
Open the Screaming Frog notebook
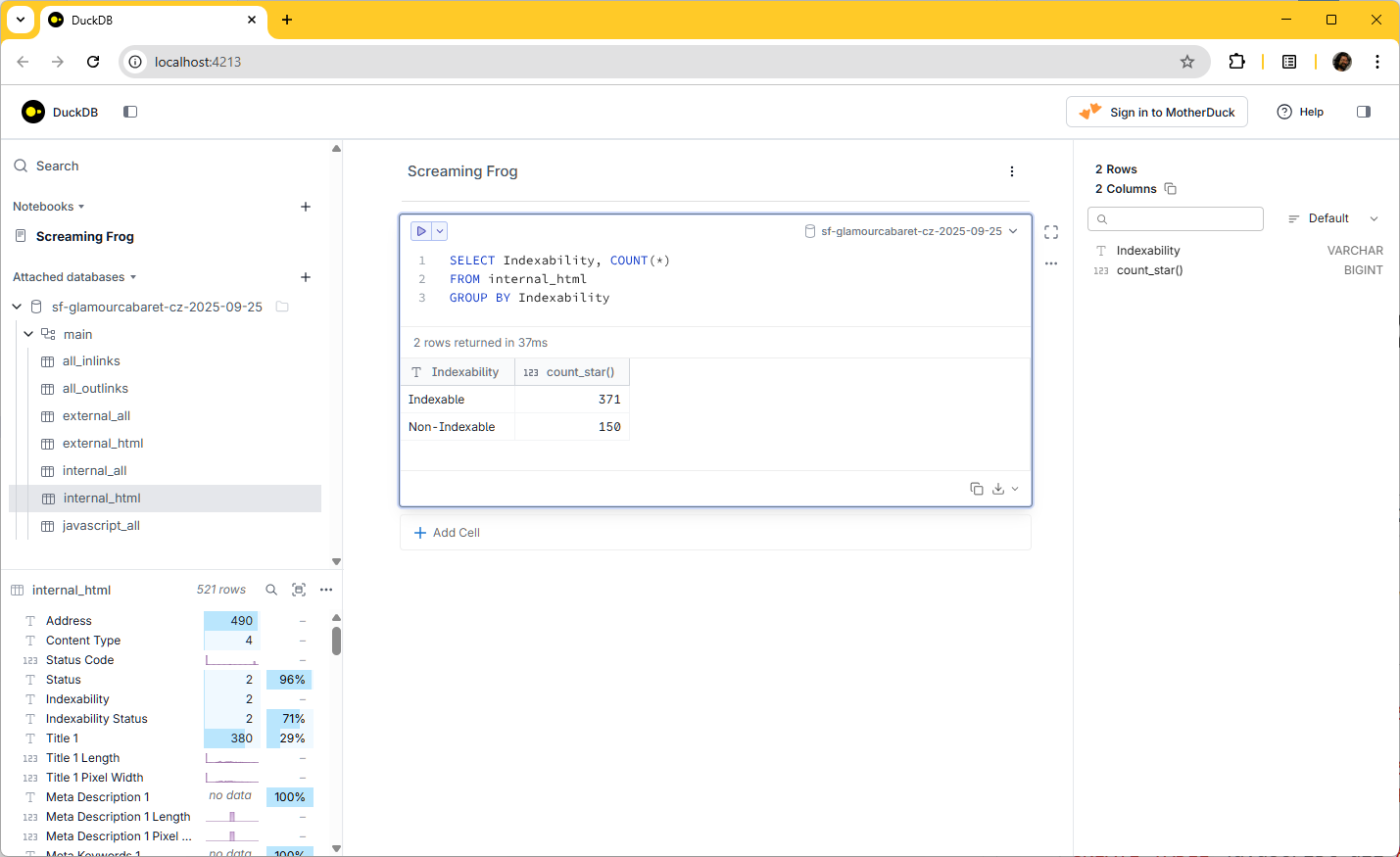click(x=84, y=236)
